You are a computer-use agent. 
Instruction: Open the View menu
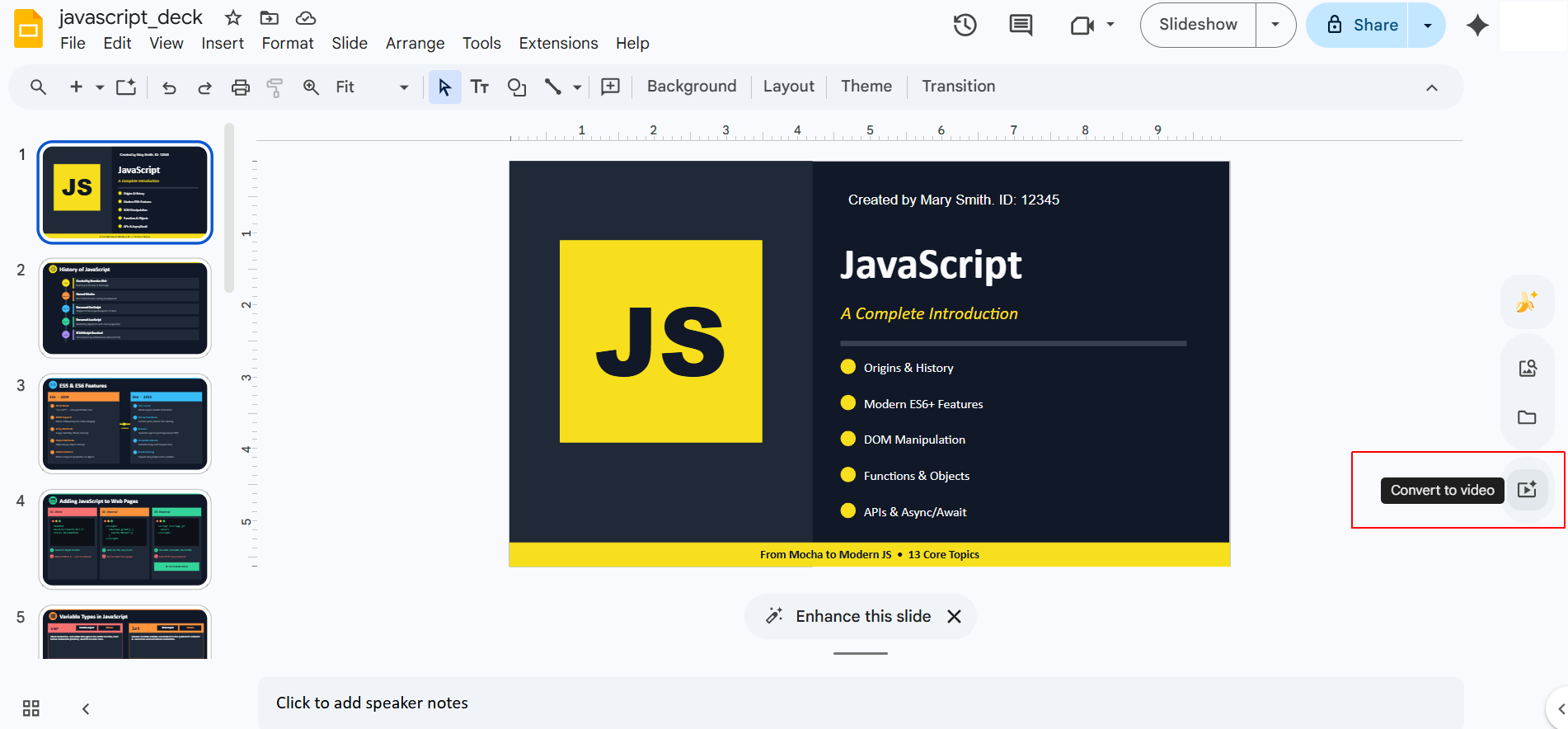(167, 43)
